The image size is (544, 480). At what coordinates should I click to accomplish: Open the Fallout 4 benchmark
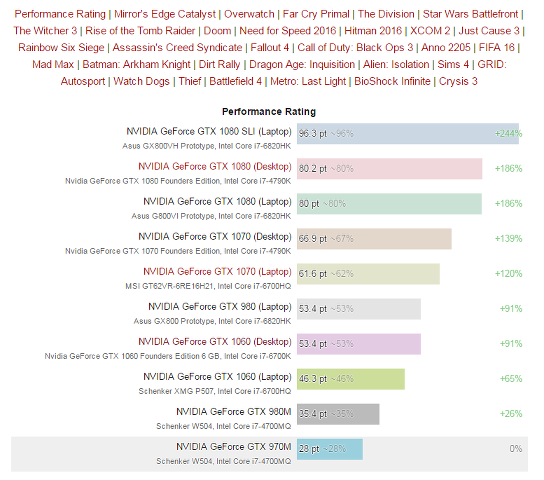(270, 48)
